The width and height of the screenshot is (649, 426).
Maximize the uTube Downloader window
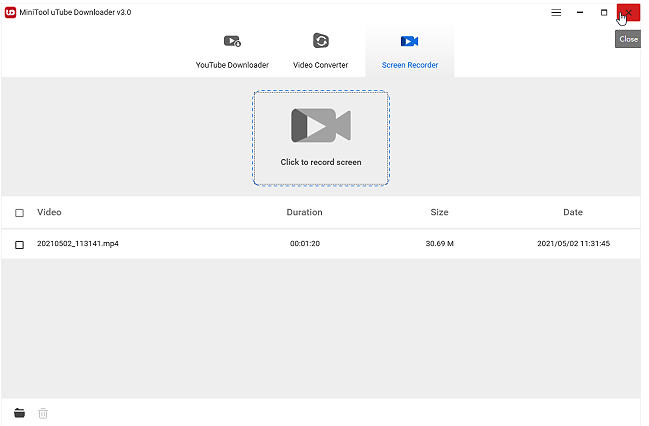tap(604, 12)
